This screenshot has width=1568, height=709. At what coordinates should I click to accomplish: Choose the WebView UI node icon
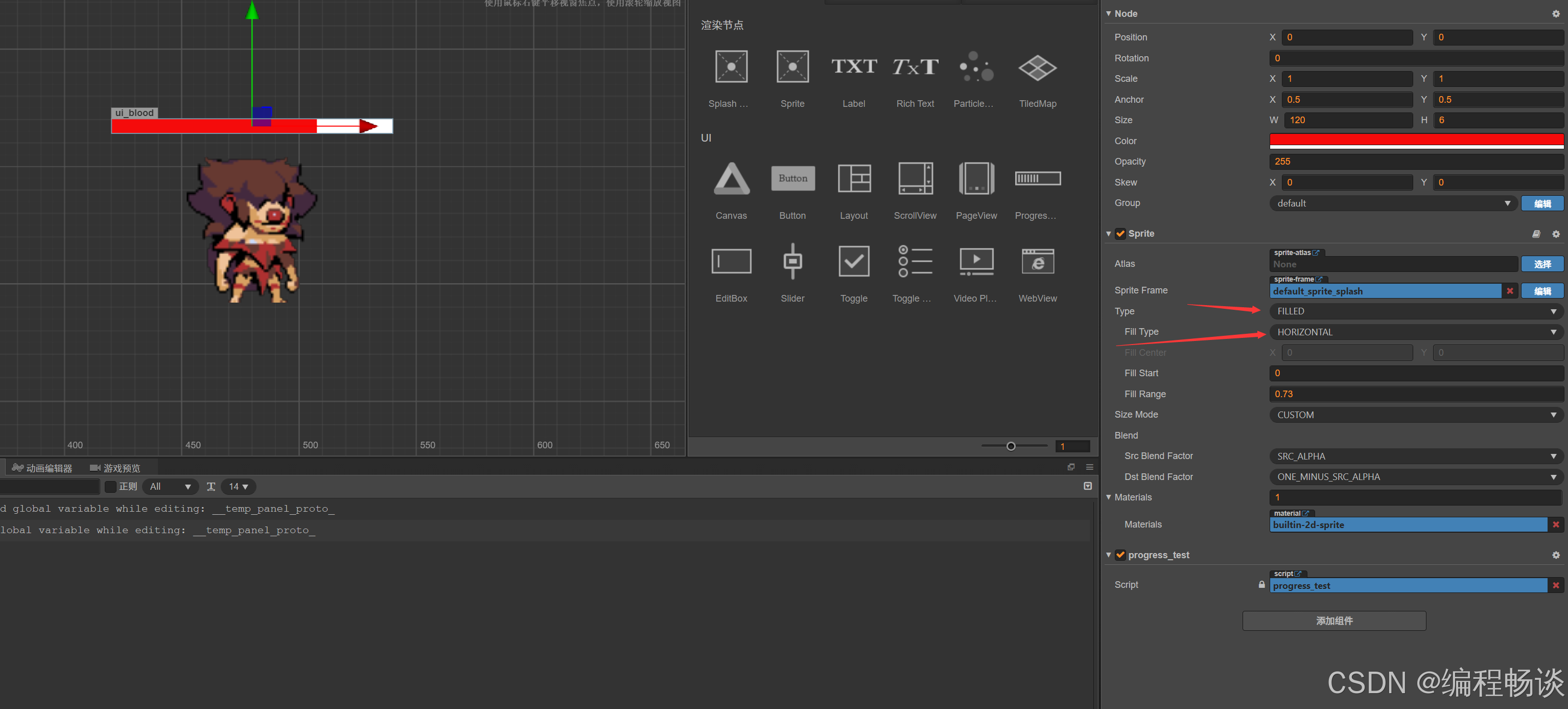[x=1037, y=261]
